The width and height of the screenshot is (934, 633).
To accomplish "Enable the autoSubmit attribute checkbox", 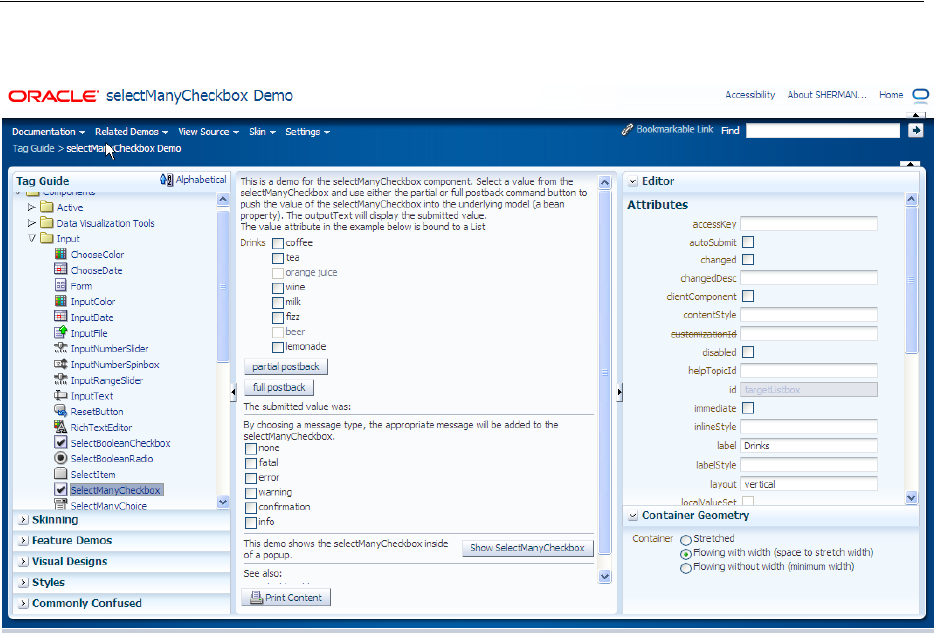I will pyautogui.click(x=748, y=242).
